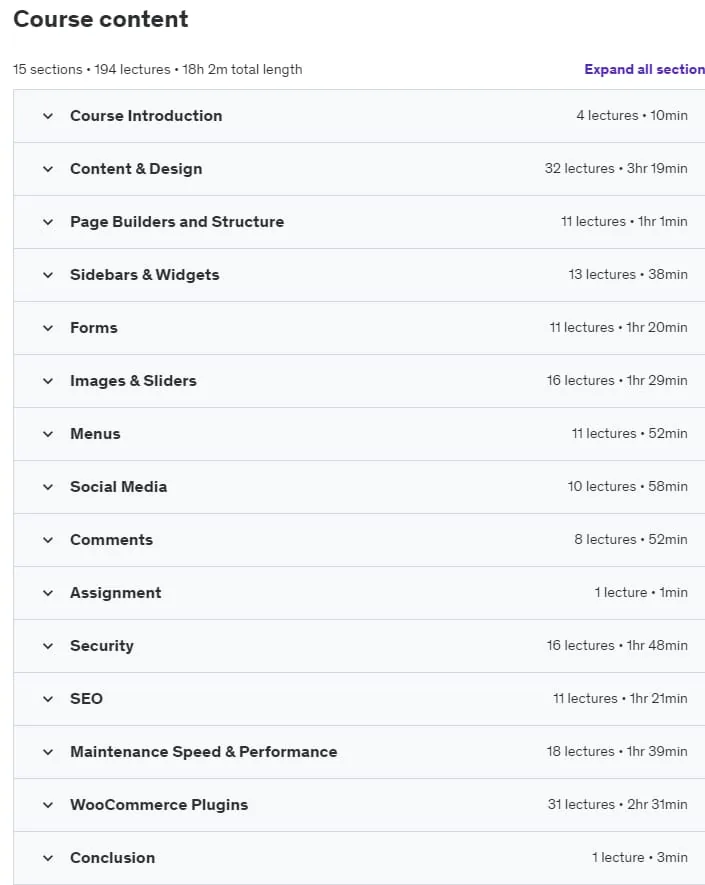Open the Forms section chevron
Viewport: 705px width, 885px height.
point(48,328)
